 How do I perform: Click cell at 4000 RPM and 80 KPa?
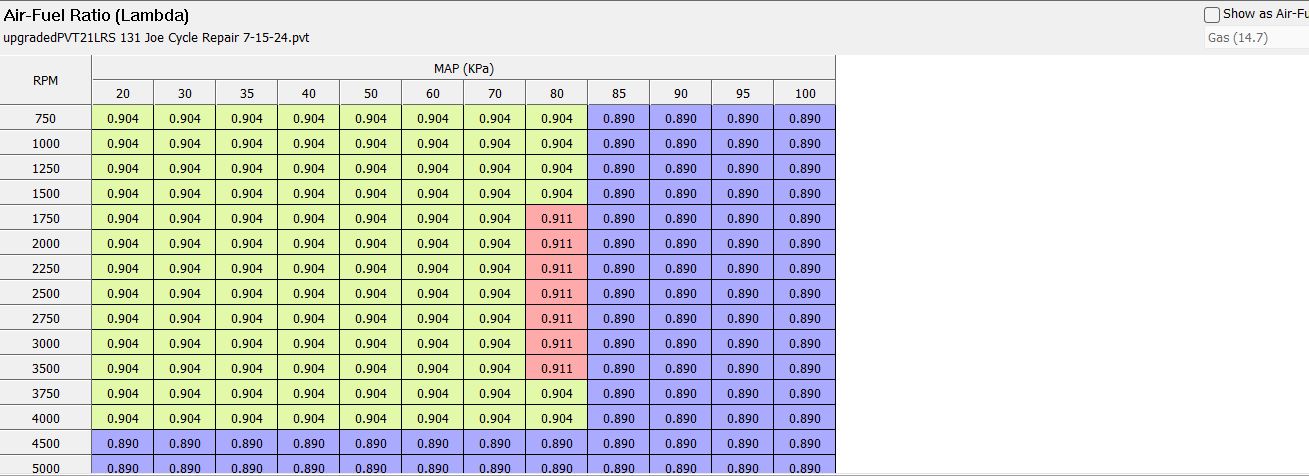[x=556, y=418]
